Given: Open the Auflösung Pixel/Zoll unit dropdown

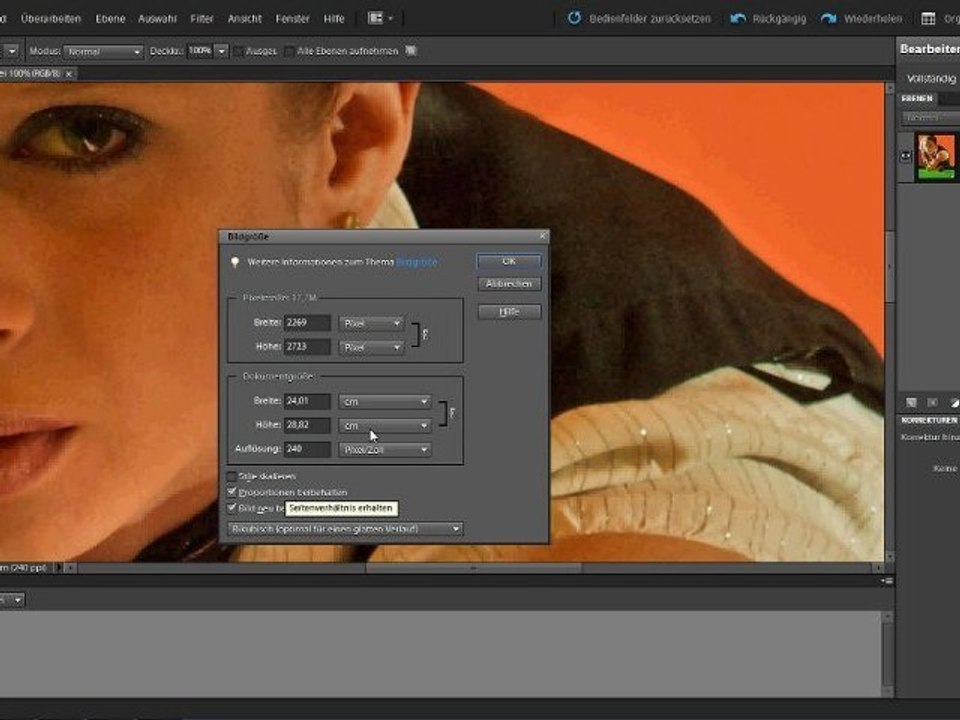Looking at the screenshot, I should click(x=385, y=449).
